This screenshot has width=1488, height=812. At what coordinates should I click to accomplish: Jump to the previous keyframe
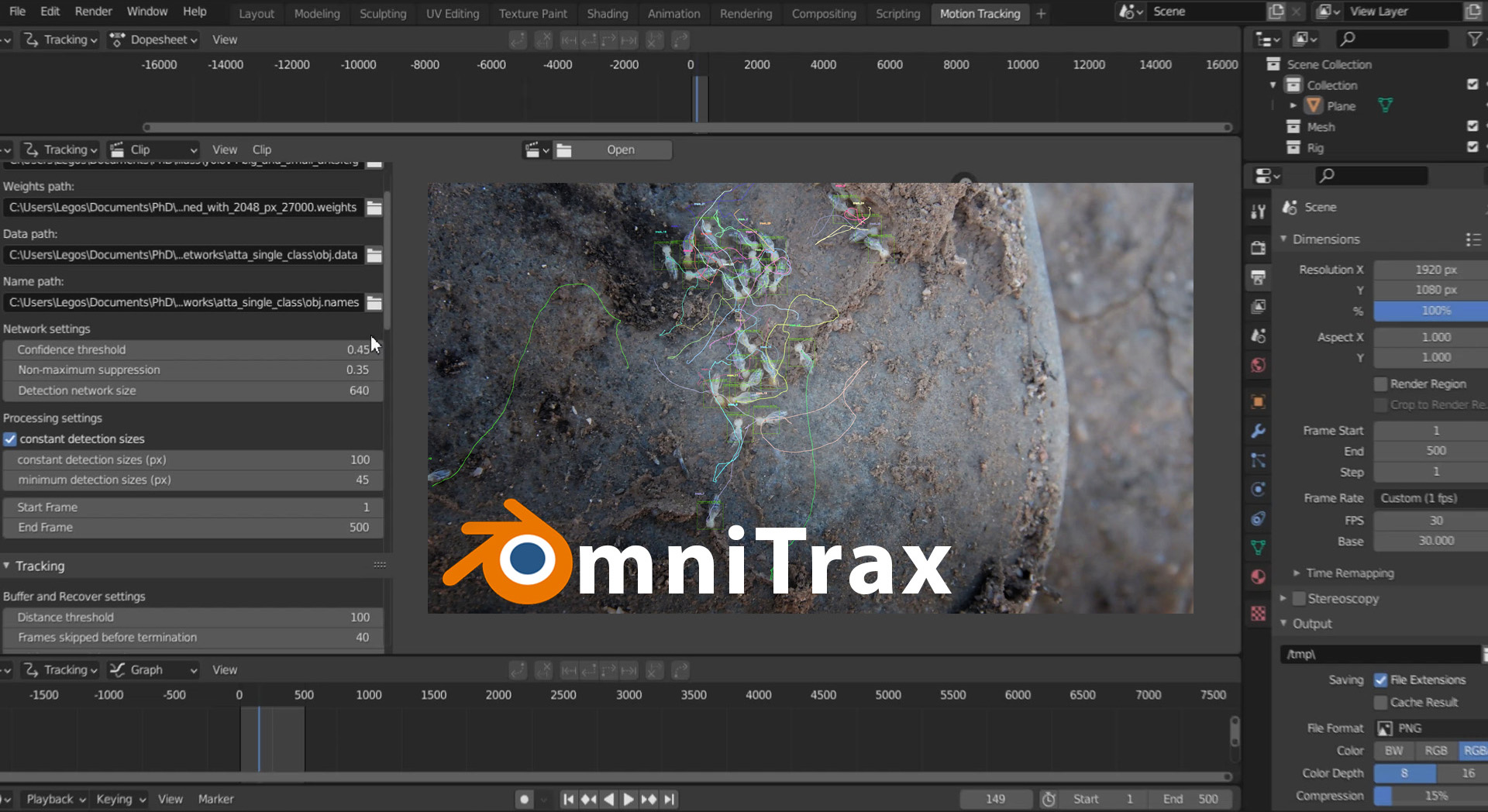(588, 799)
